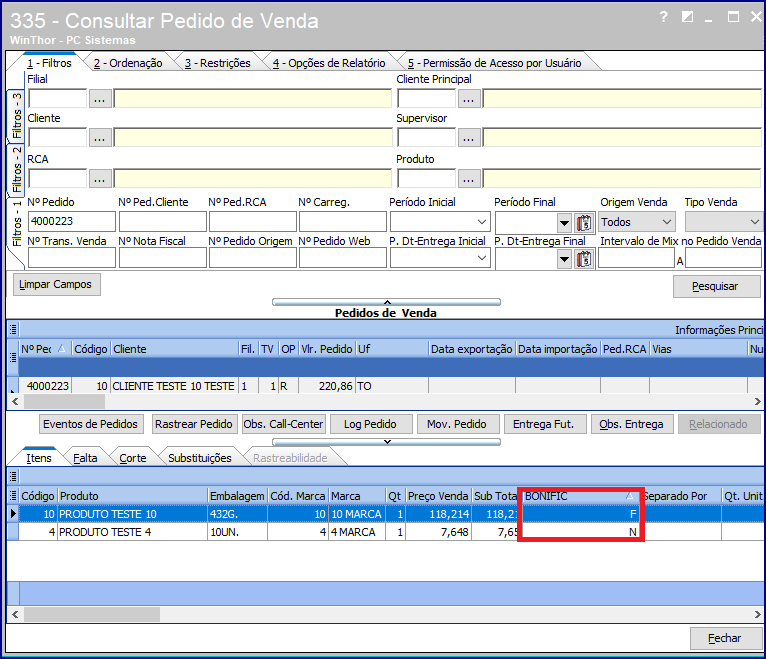Switch to 3 - Restrições tab
The image size is (766, 659).
(217, 63)
